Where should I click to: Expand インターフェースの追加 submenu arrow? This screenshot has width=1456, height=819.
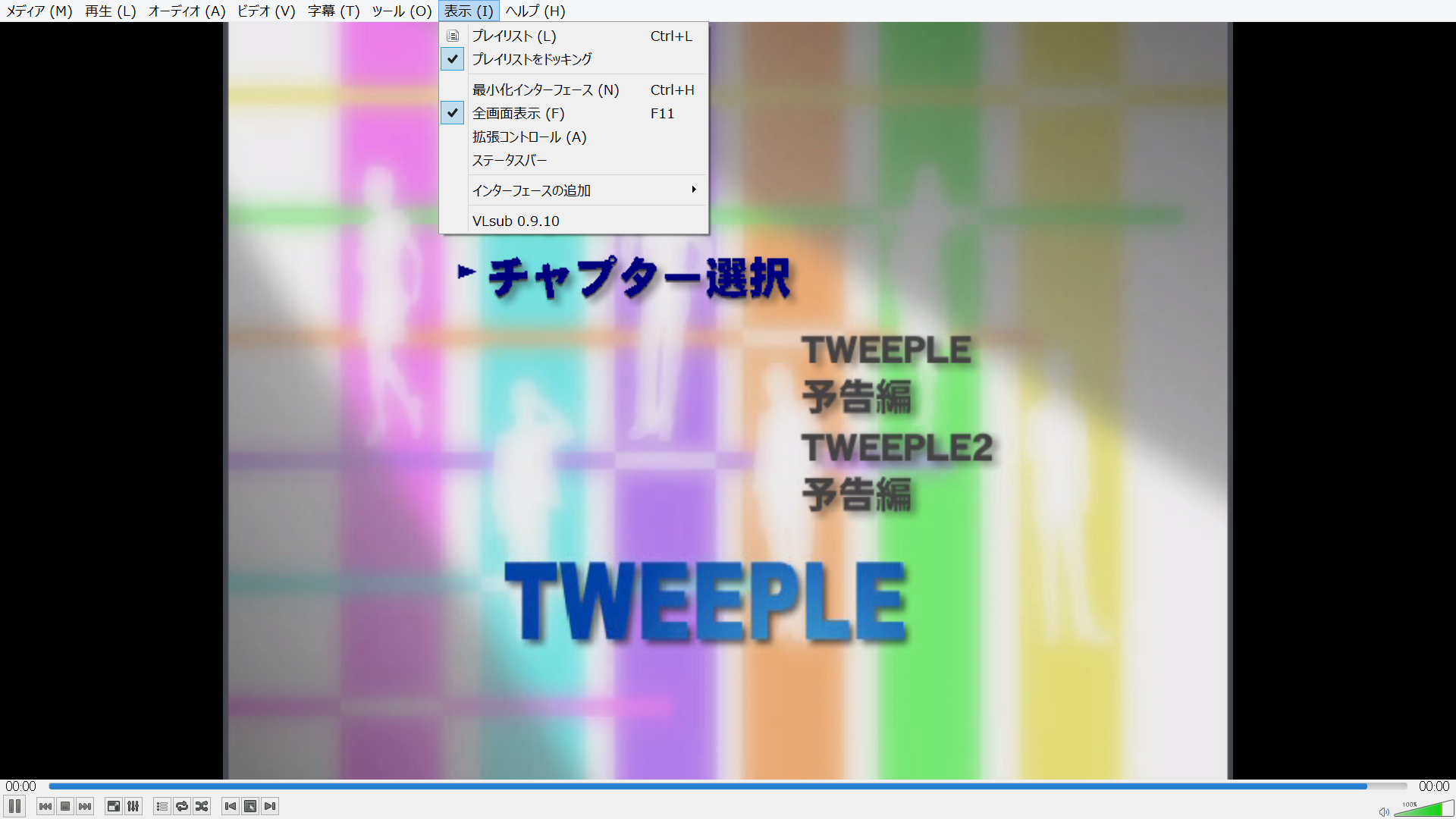[x=693, y=190]
